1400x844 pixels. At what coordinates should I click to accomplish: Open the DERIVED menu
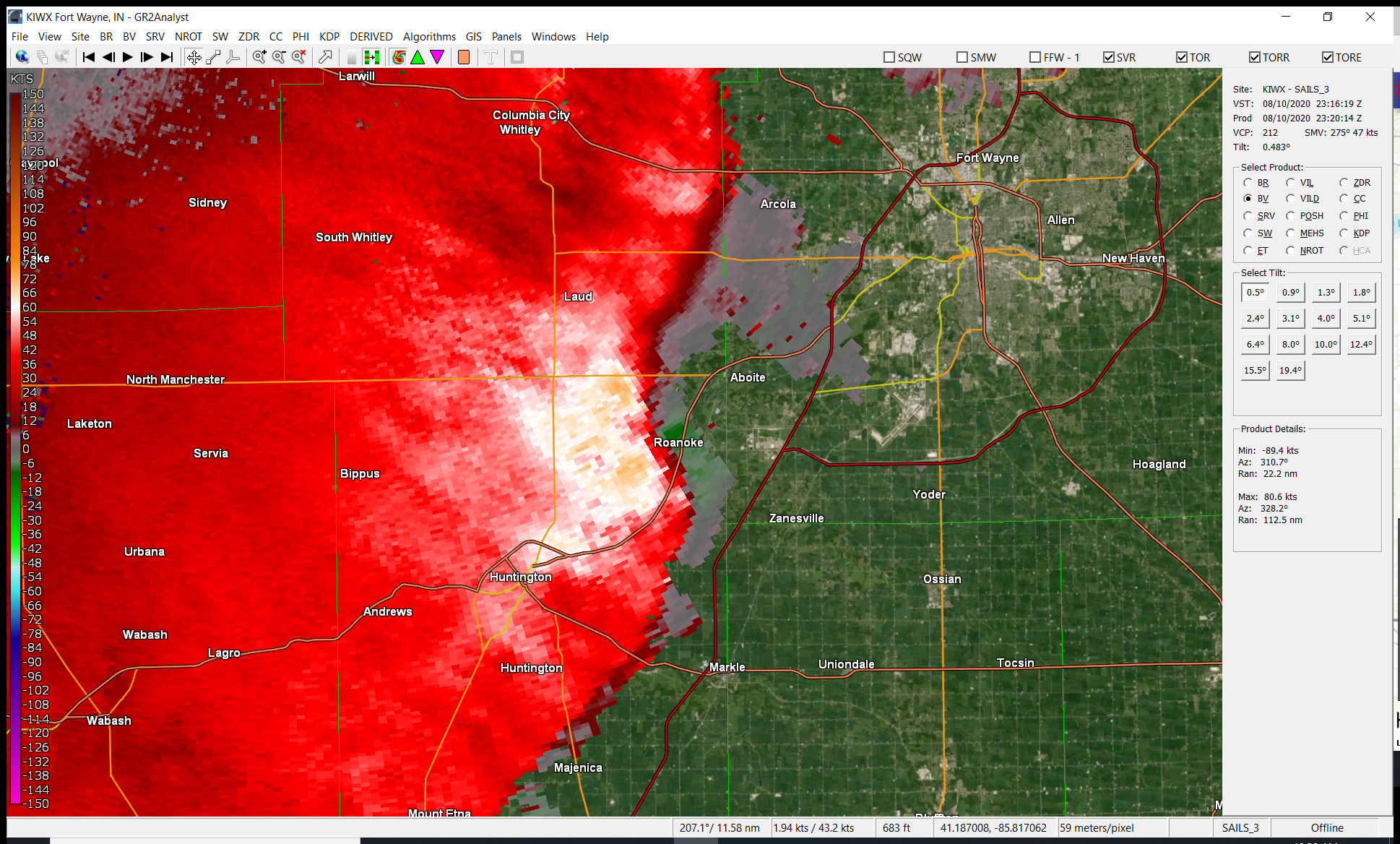click(371, 36)
